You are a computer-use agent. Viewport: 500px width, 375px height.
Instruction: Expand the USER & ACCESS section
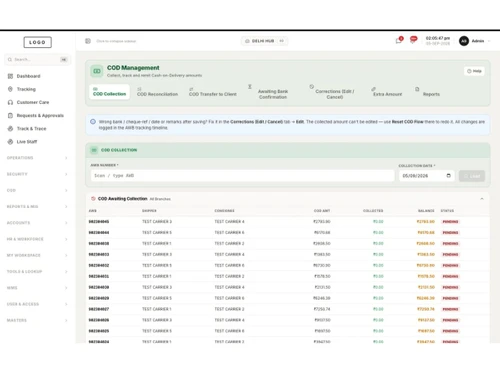click(37, 304)
